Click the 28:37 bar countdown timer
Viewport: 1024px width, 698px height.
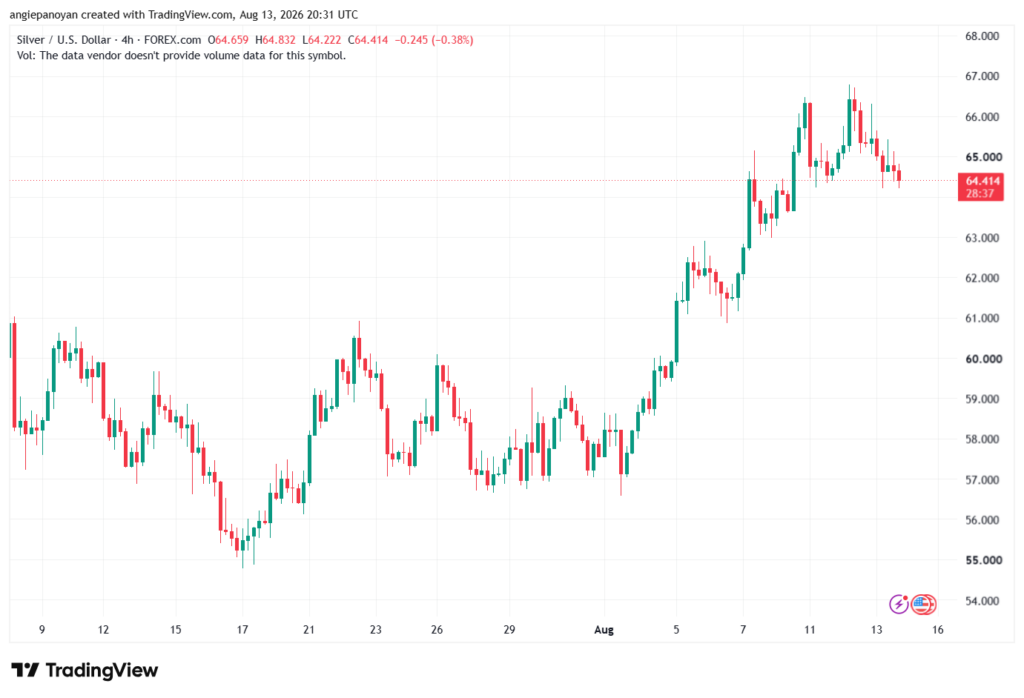(x=980, y=194)
